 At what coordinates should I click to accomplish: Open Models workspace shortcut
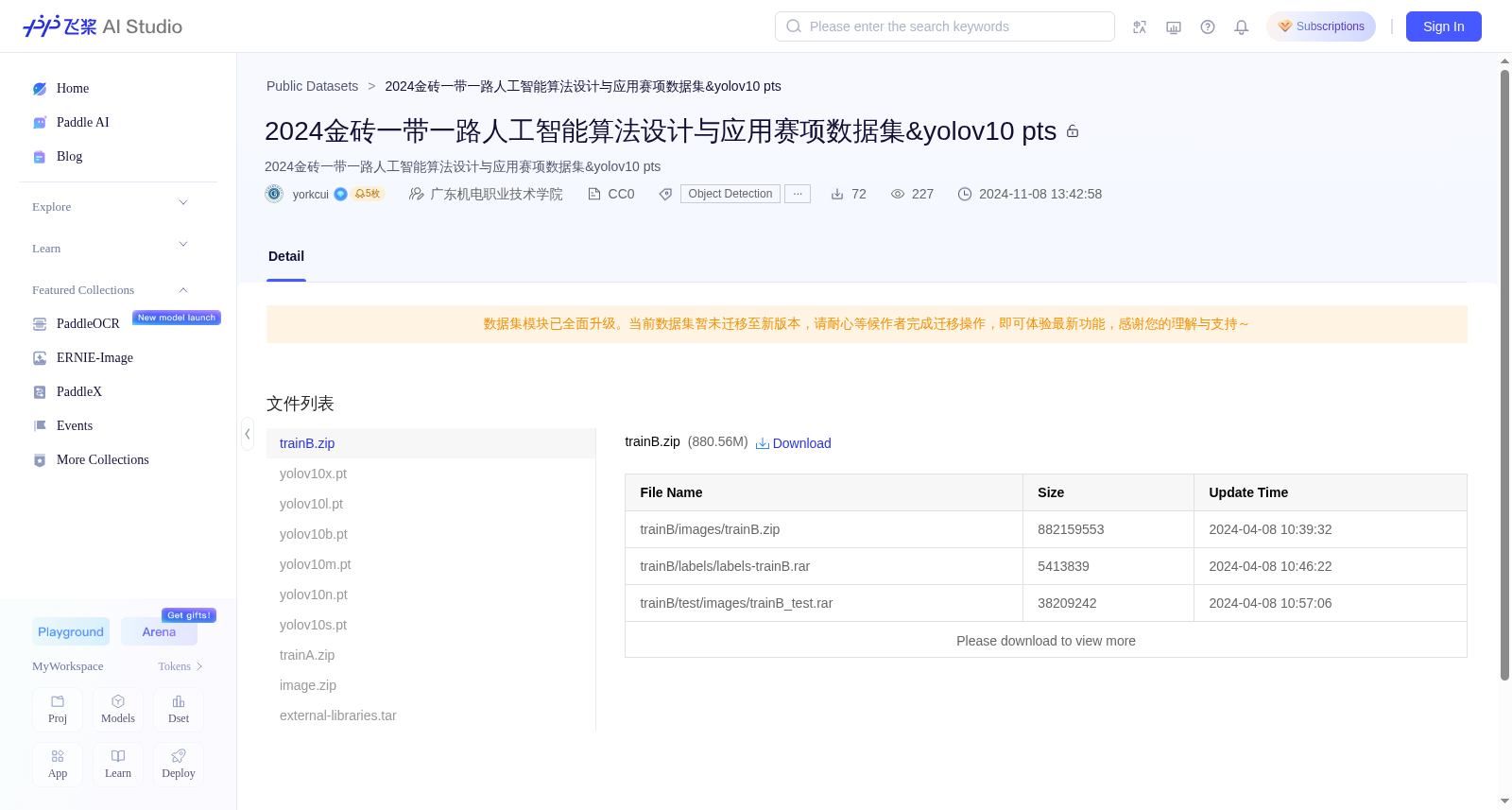coord(118,709)
